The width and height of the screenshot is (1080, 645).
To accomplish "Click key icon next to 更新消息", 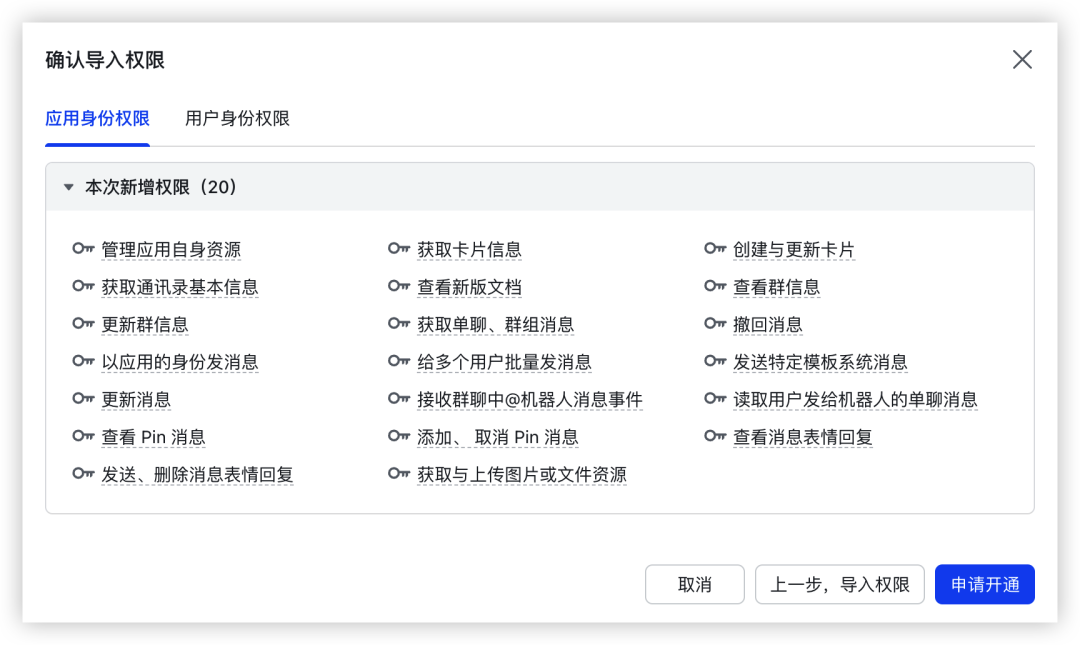I will point(83,399).
